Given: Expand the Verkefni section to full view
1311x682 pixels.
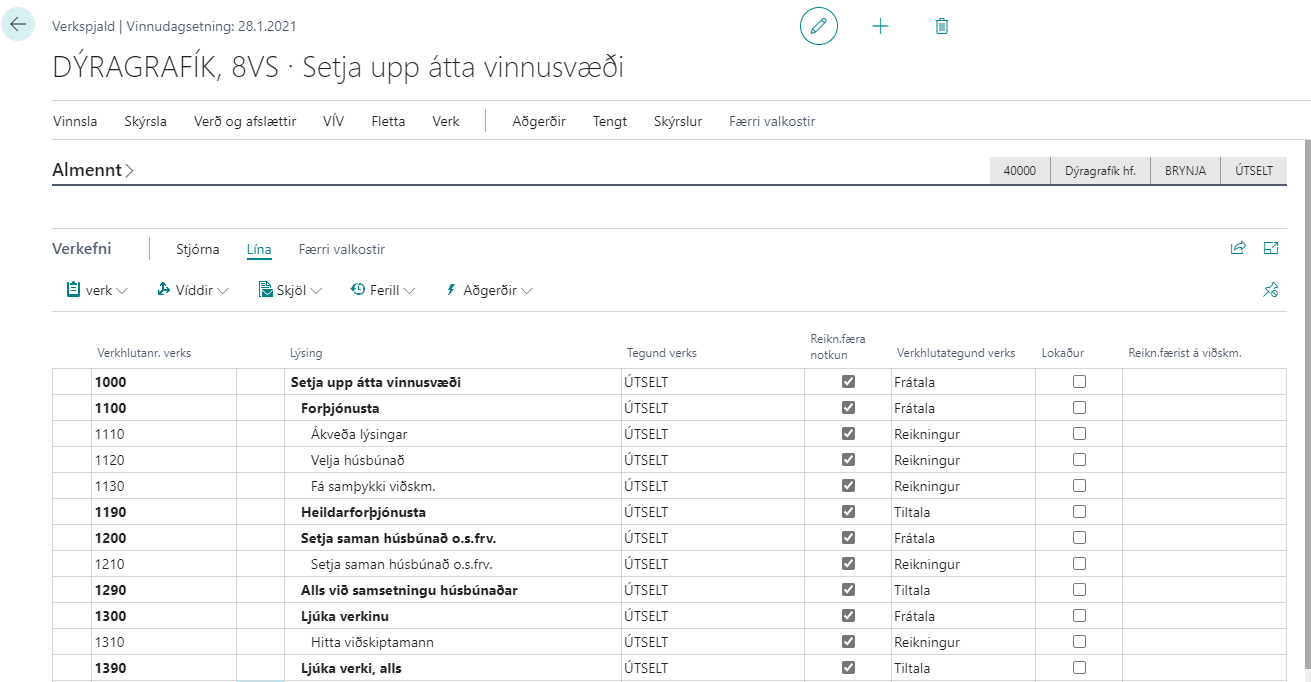Looking at the screenshot, I should point(1271,249).
